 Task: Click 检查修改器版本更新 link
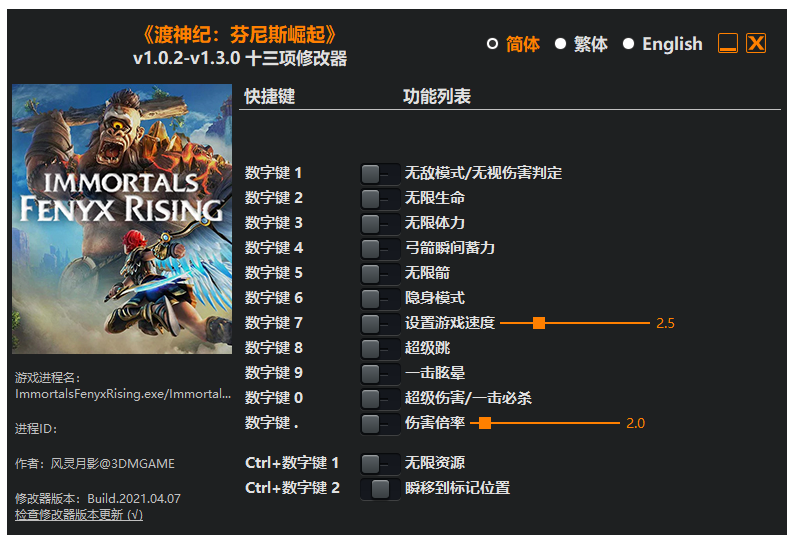(x=79, y=515)
